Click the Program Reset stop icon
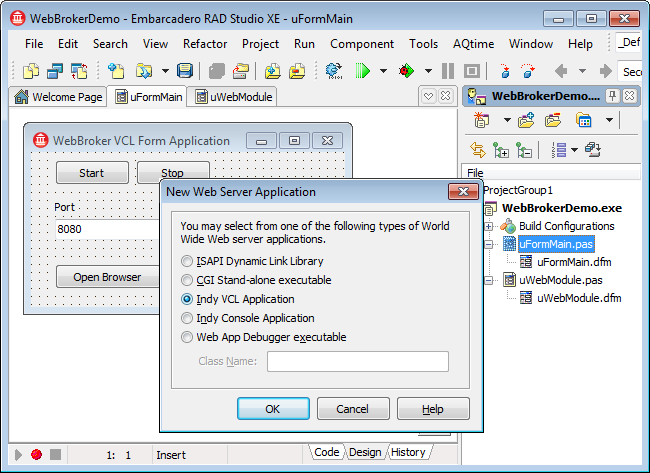Viewport: 650px width, 473px height. pos(472,71)
